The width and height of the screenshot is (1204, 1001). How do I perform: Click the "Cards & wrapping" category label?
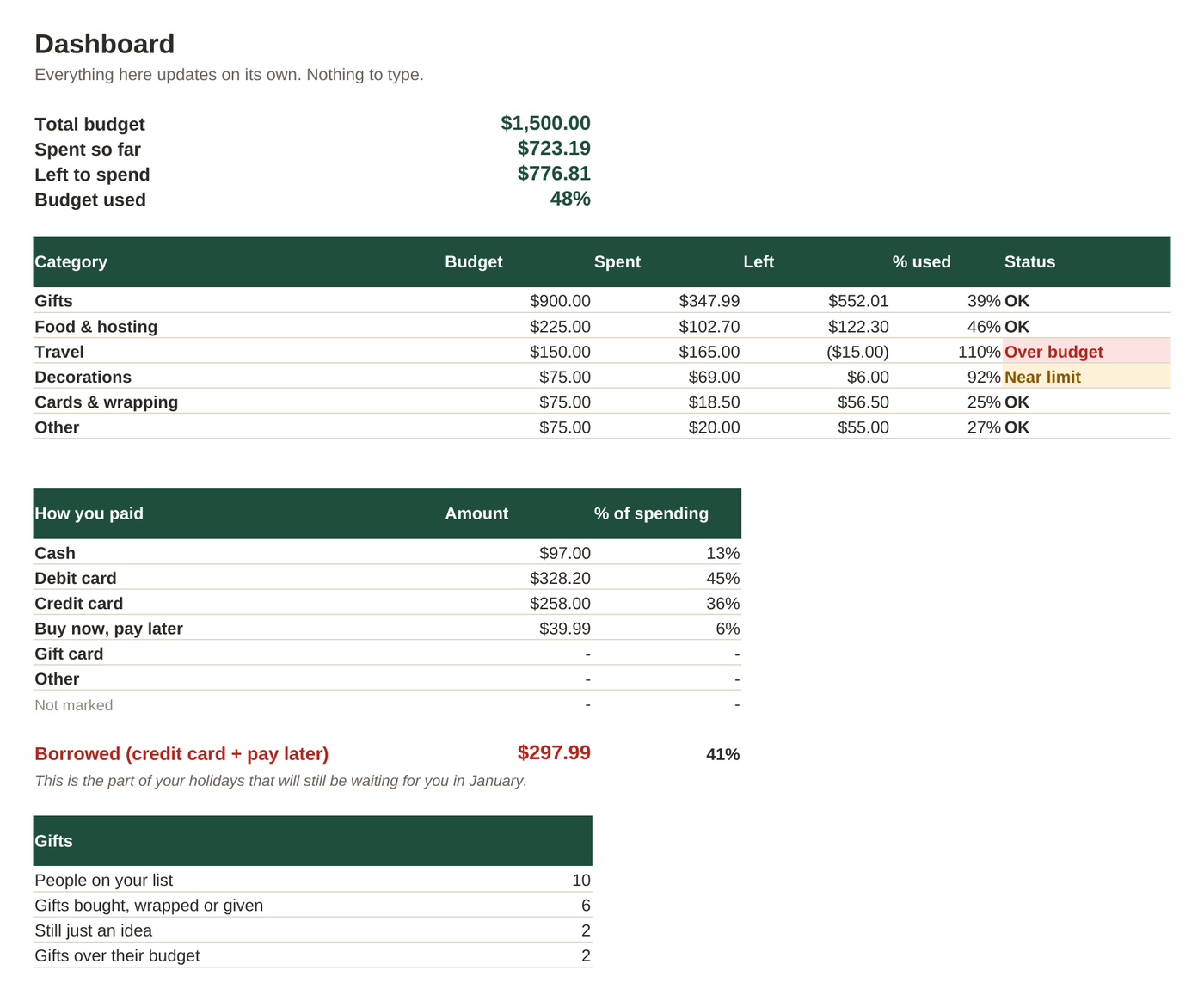pos(106,402)
